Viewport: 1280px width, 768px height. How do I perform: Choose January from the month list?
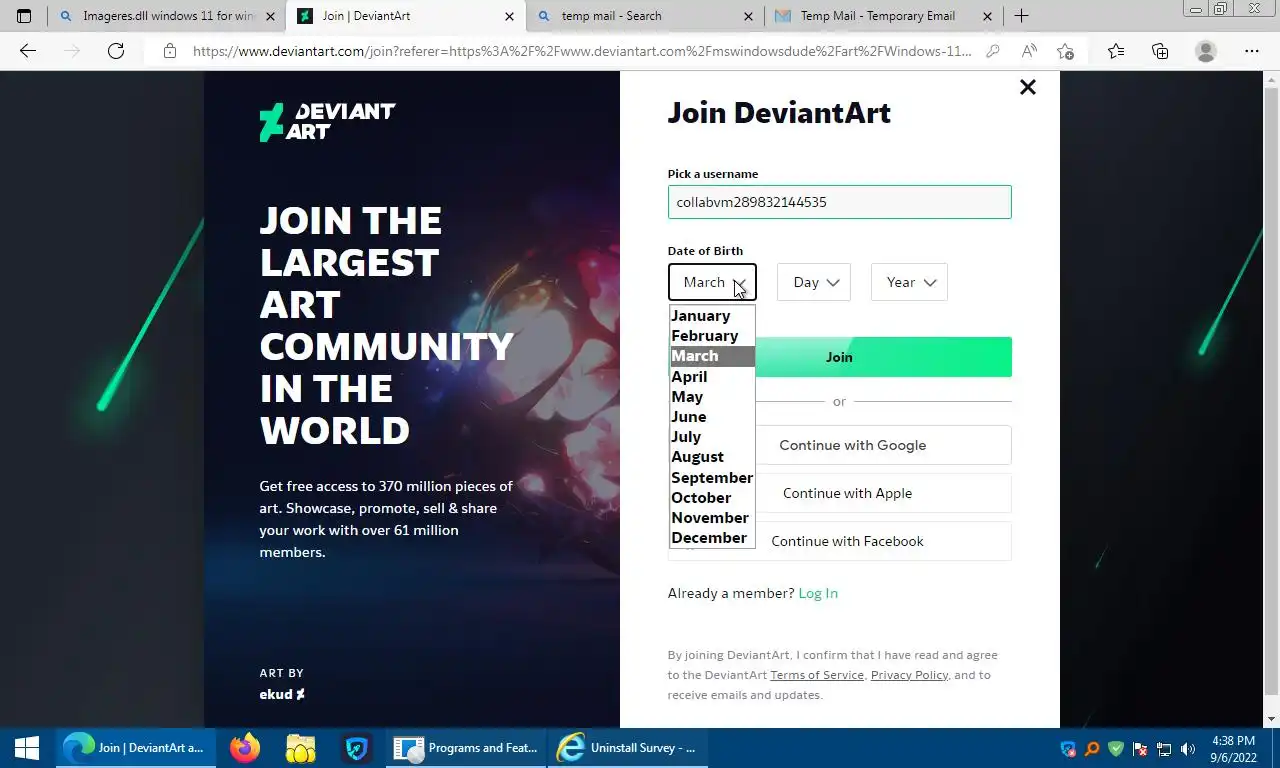[x=712, y=316]
